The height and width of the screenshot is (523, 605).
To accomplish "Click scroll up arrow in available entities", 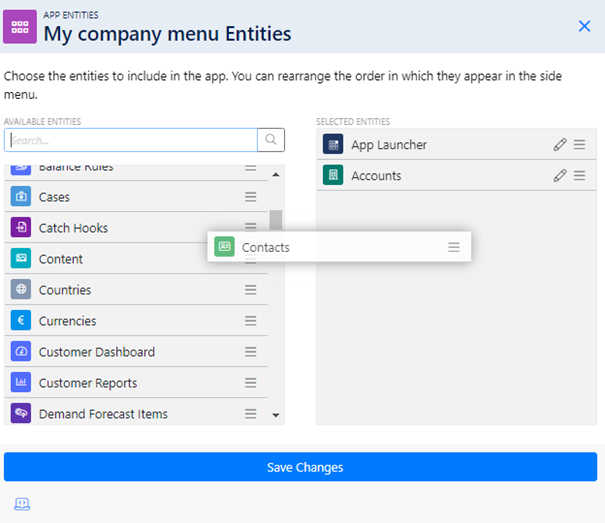I will point(275,174).
